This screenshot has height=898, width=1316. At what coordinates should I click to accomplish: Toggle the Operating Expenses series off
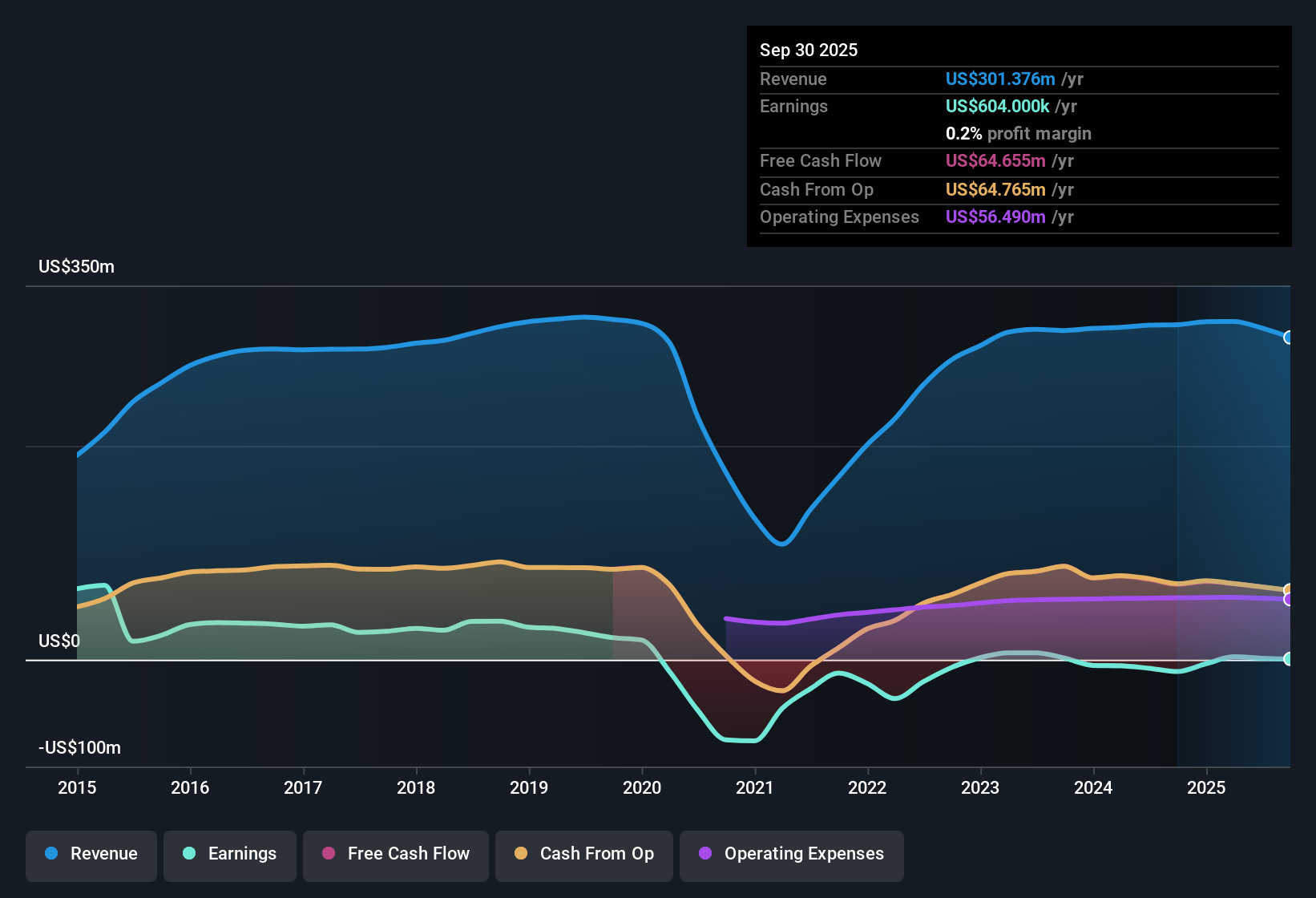[x=792, y=854]
